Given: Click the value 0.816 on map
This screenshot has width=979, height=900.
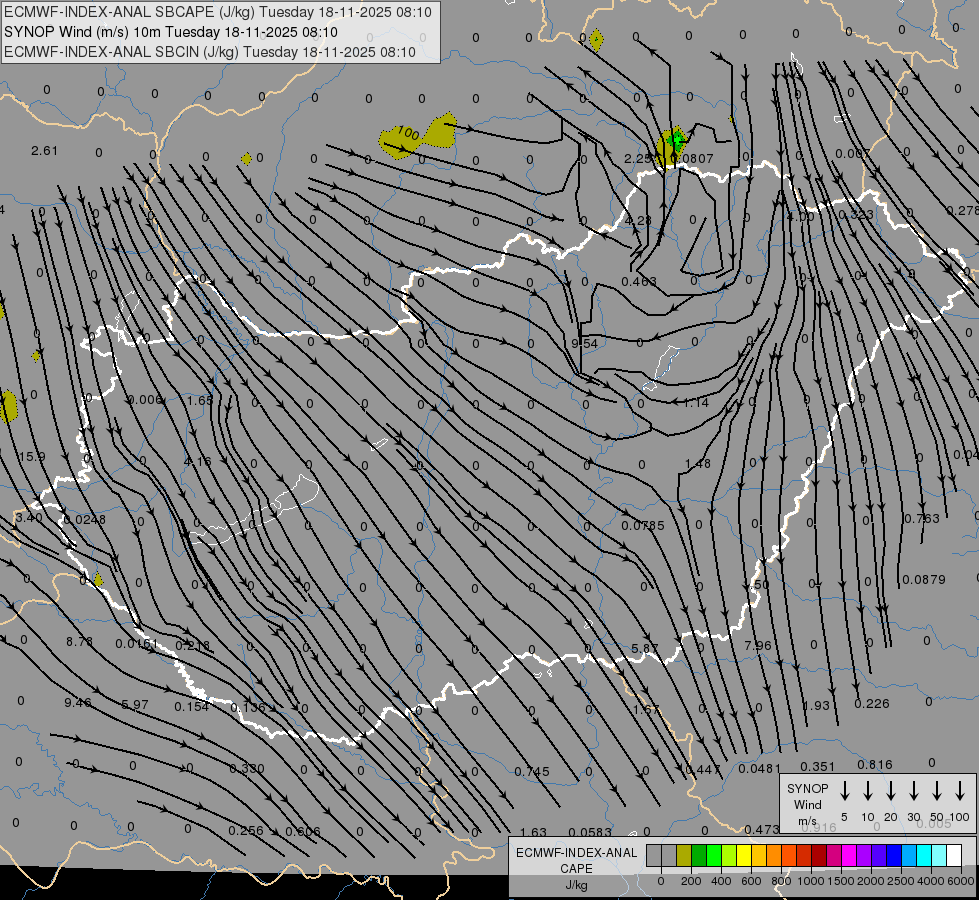Looking at the screenshot, I should (875, 764).
